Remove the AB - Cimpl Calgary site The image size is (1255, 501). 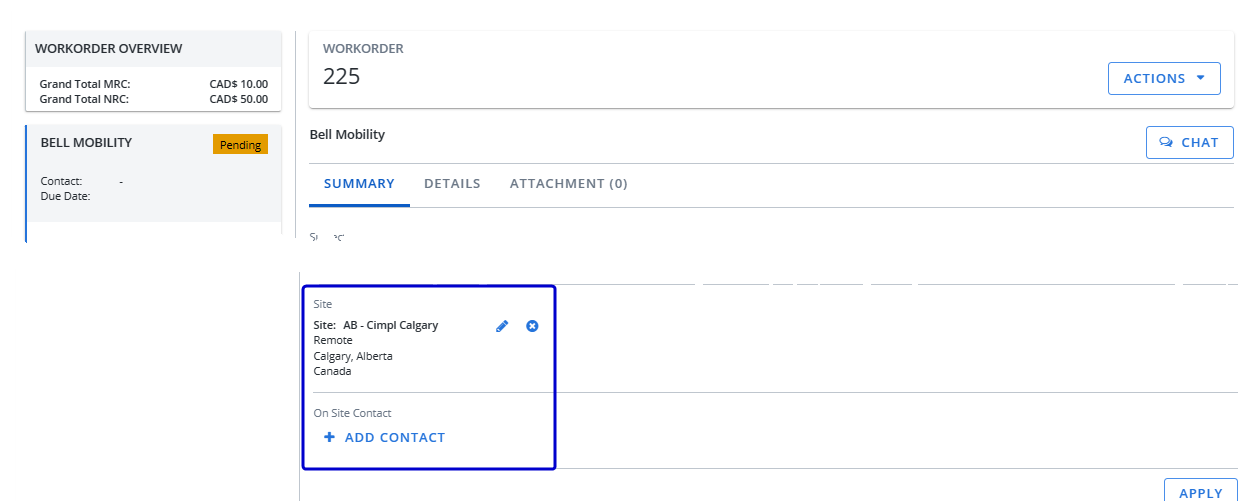532,326
